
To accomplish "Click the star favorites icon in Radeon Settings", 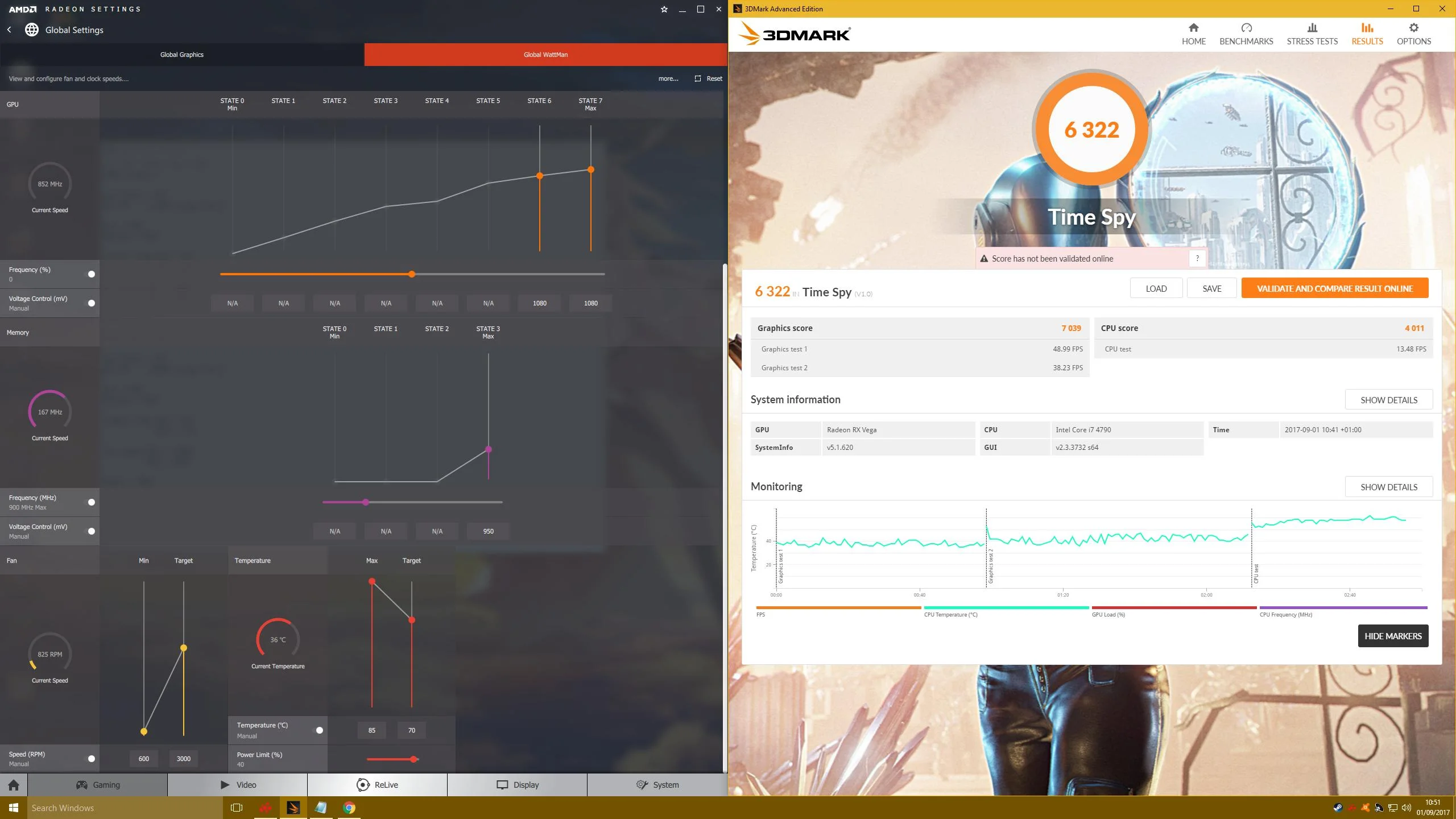I will [x=664, y=9].
